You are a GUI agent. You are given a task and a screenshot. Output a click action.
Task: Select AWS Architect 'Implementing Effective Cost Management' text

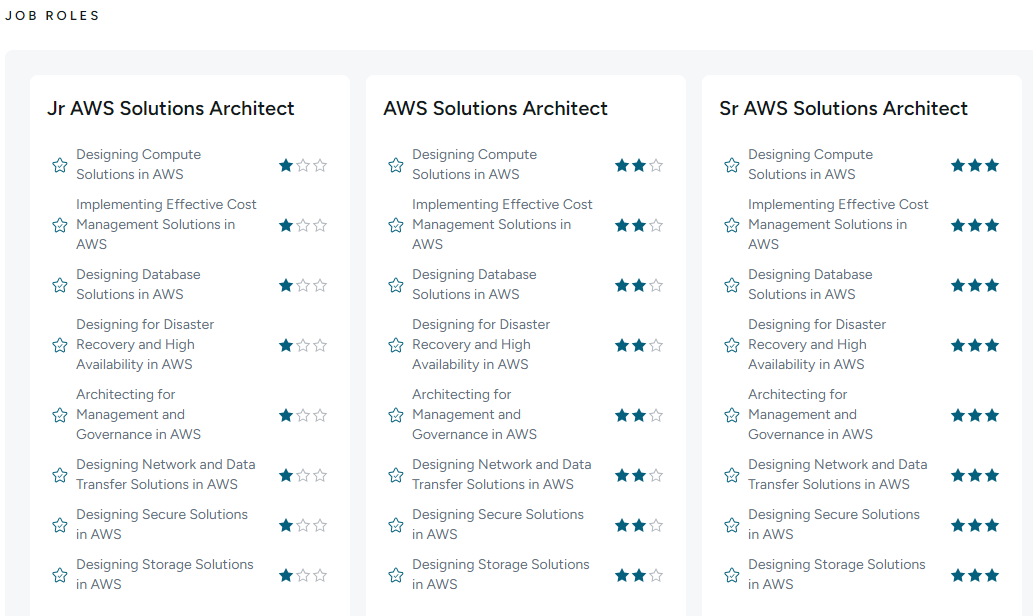(502, 224)
